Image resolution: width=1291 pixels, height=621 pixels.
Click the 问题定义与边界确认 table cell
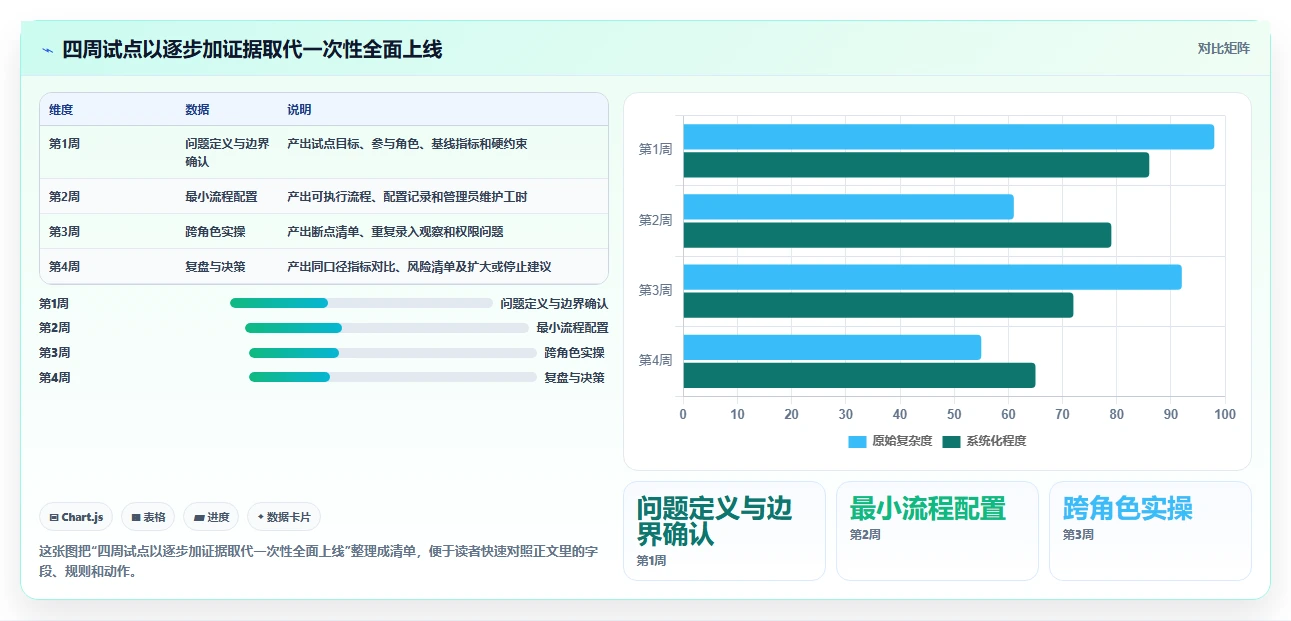[227, 152]
